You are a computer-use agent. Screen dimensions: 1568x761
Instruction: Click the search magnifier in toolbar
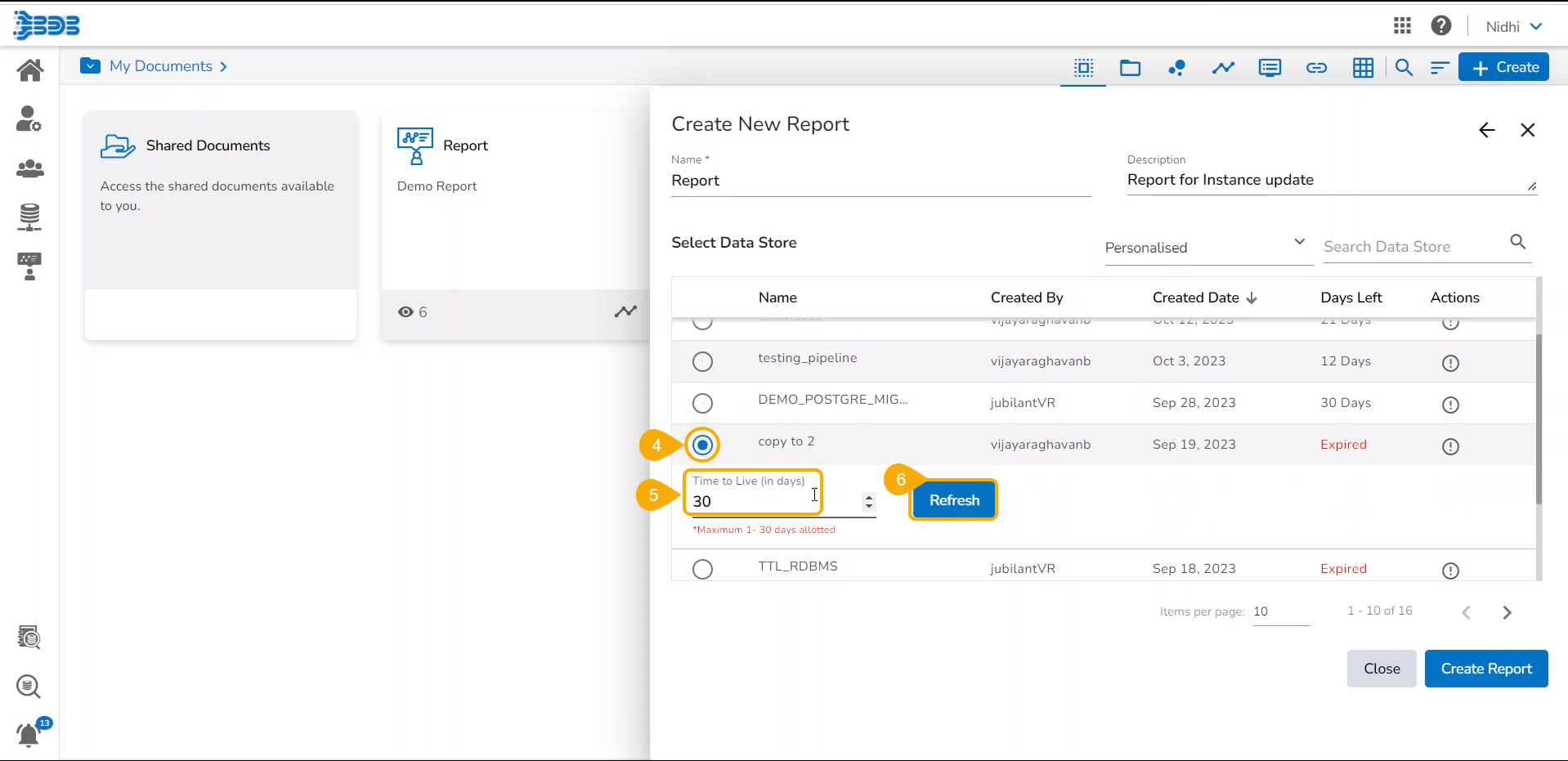(1404, 68)
